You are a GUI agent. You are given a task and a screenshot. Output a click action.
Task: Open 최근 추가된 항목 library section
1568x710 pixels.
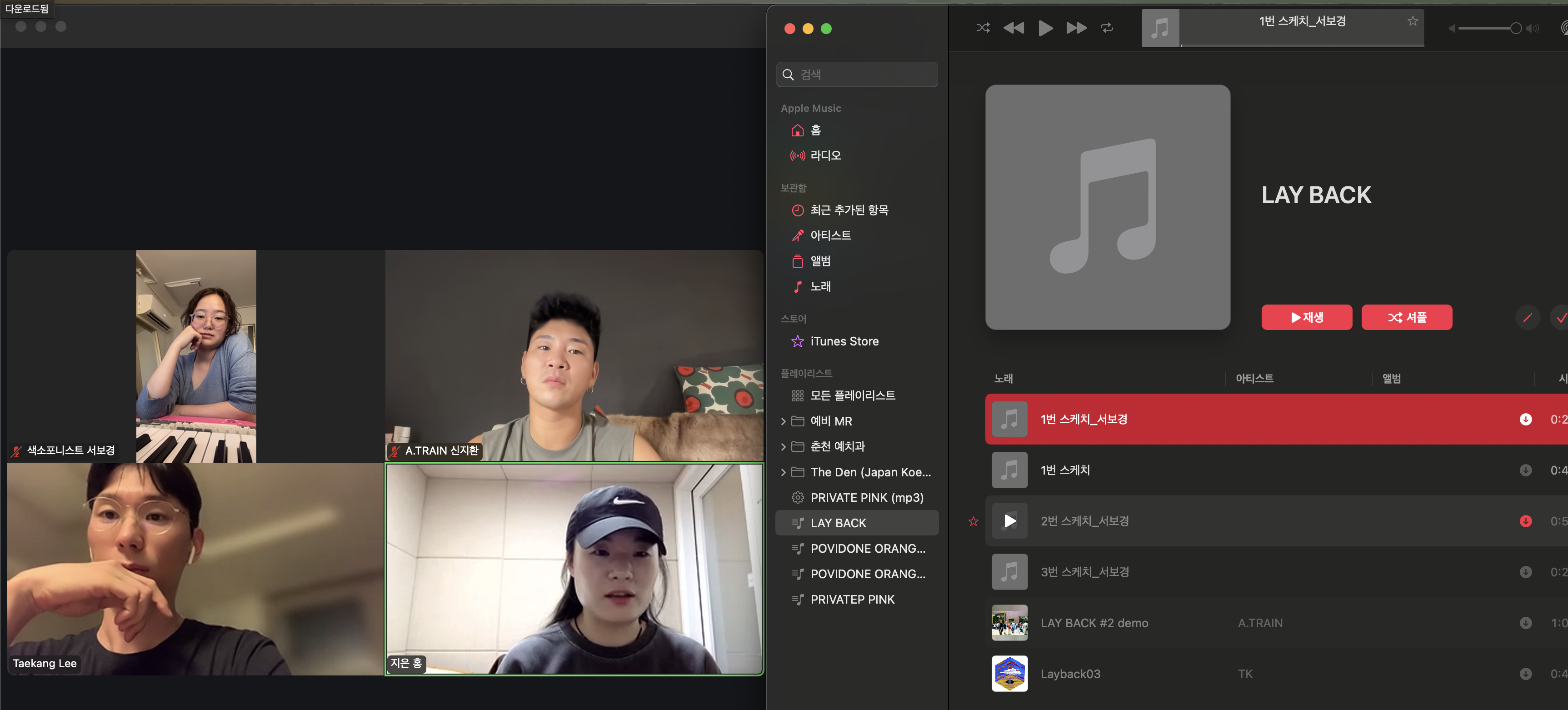(x=856, y=210)
